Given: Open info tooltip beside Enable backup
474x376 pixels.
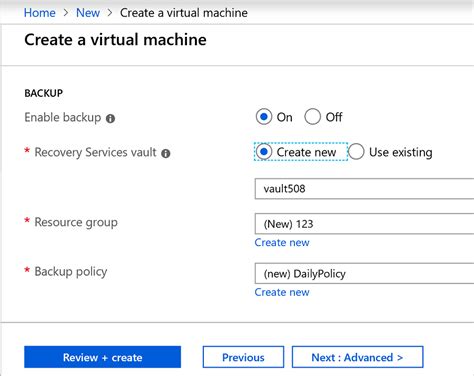Looking at the screenshot, I should [110, 118].
